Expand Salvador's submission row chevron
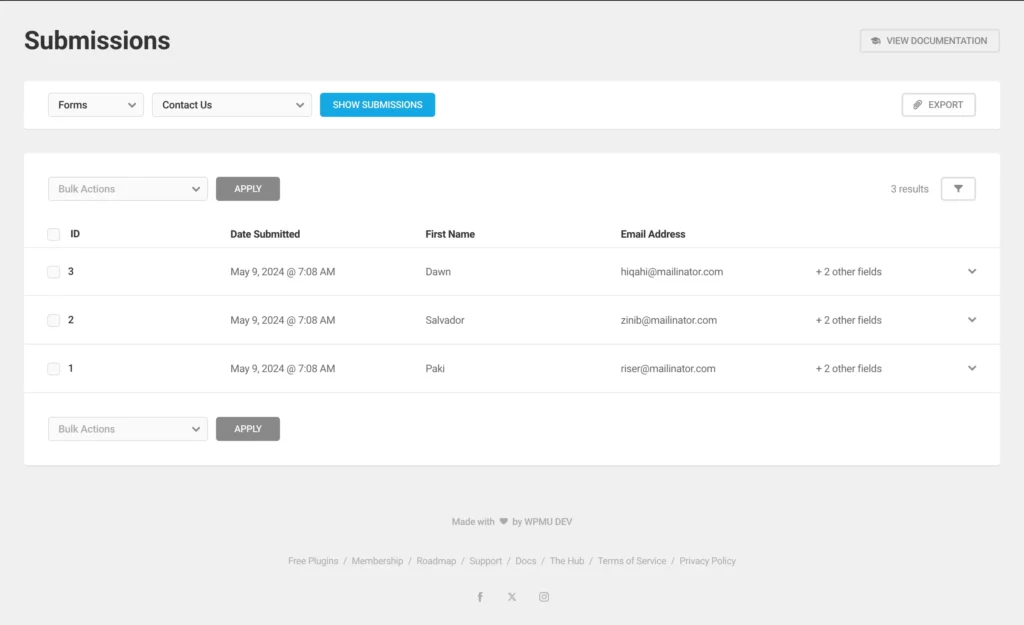1024x625 pixels. (x=972, y=320)
